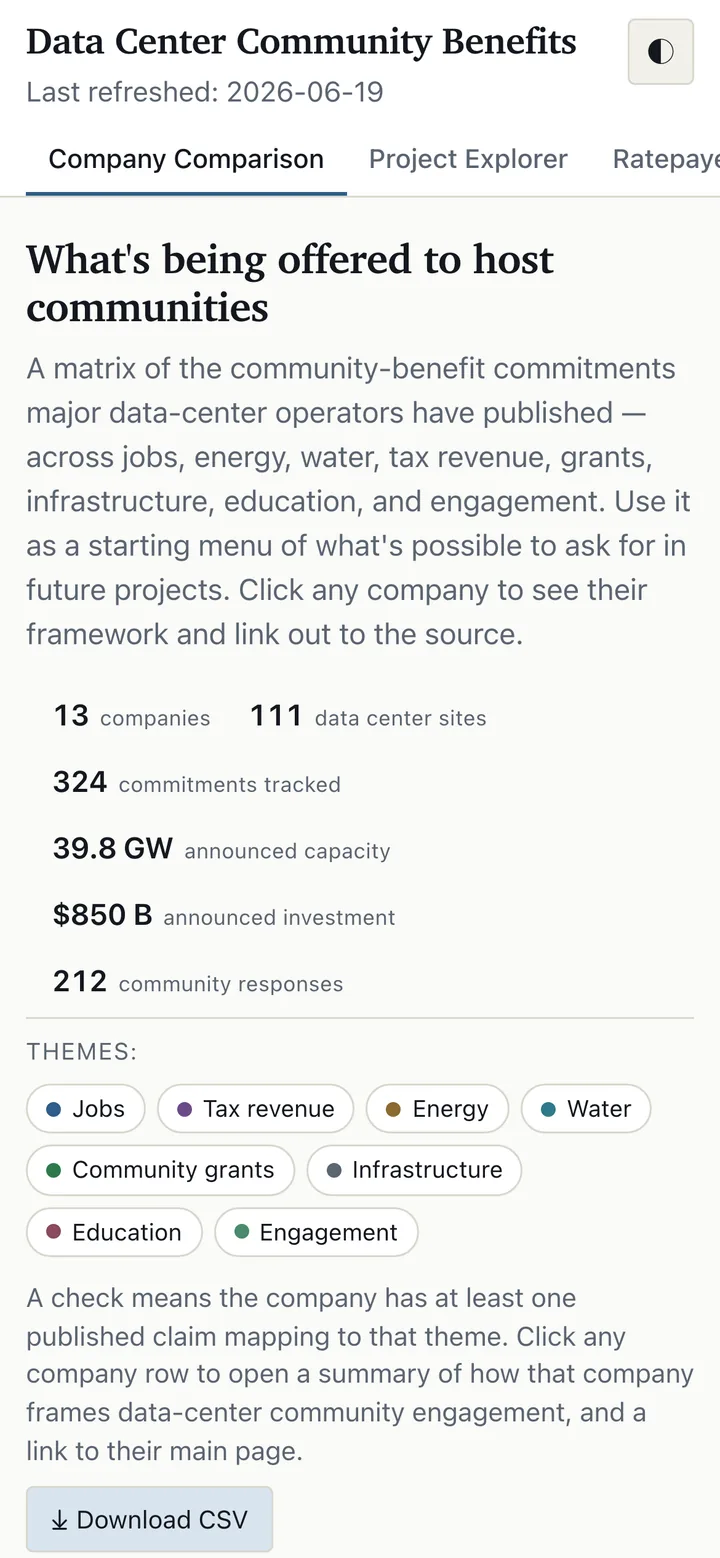The image size is (720, 1558).
Task: Click the Data Center Community Benefits title
Action: 301,42
